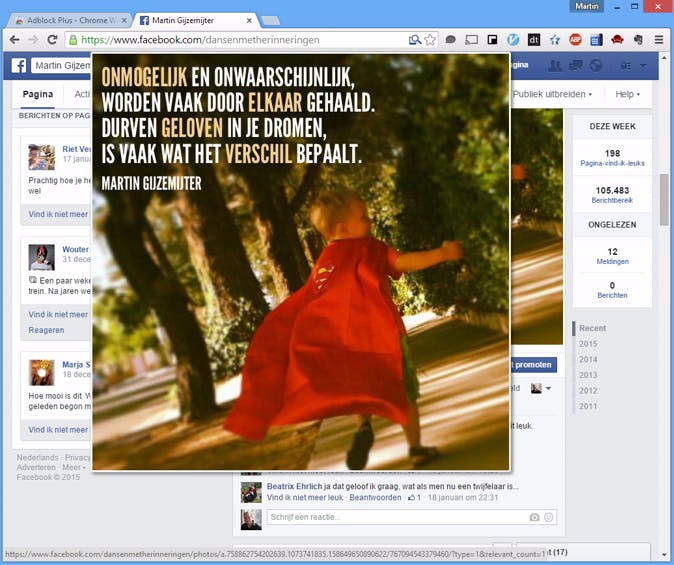The width and height of the screenshot is (674, 565).
Task: Attach a photo via the camera icon
Action: [x=534, y=517]
